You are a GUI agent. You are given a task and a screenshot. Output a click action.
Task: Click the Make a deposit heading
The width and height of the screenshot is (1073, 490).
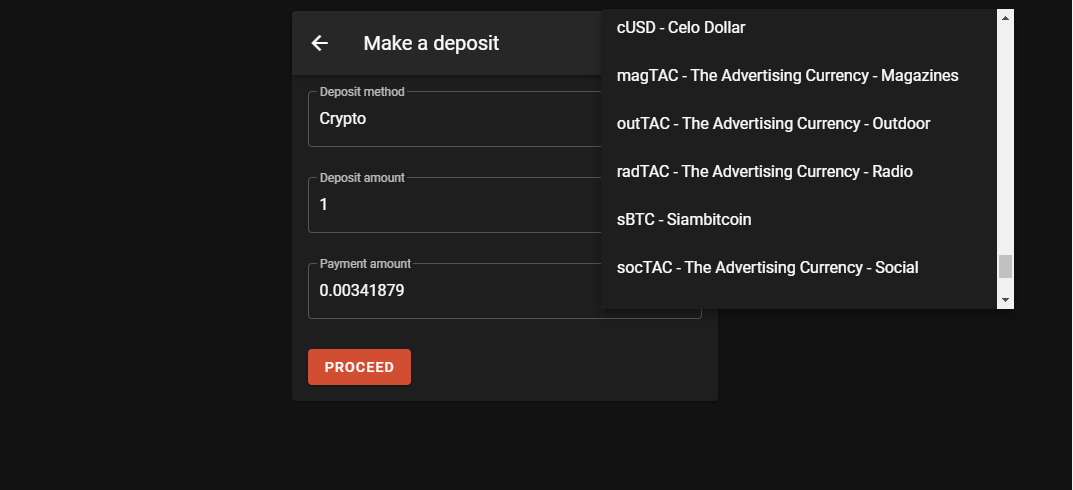(431, 43)
